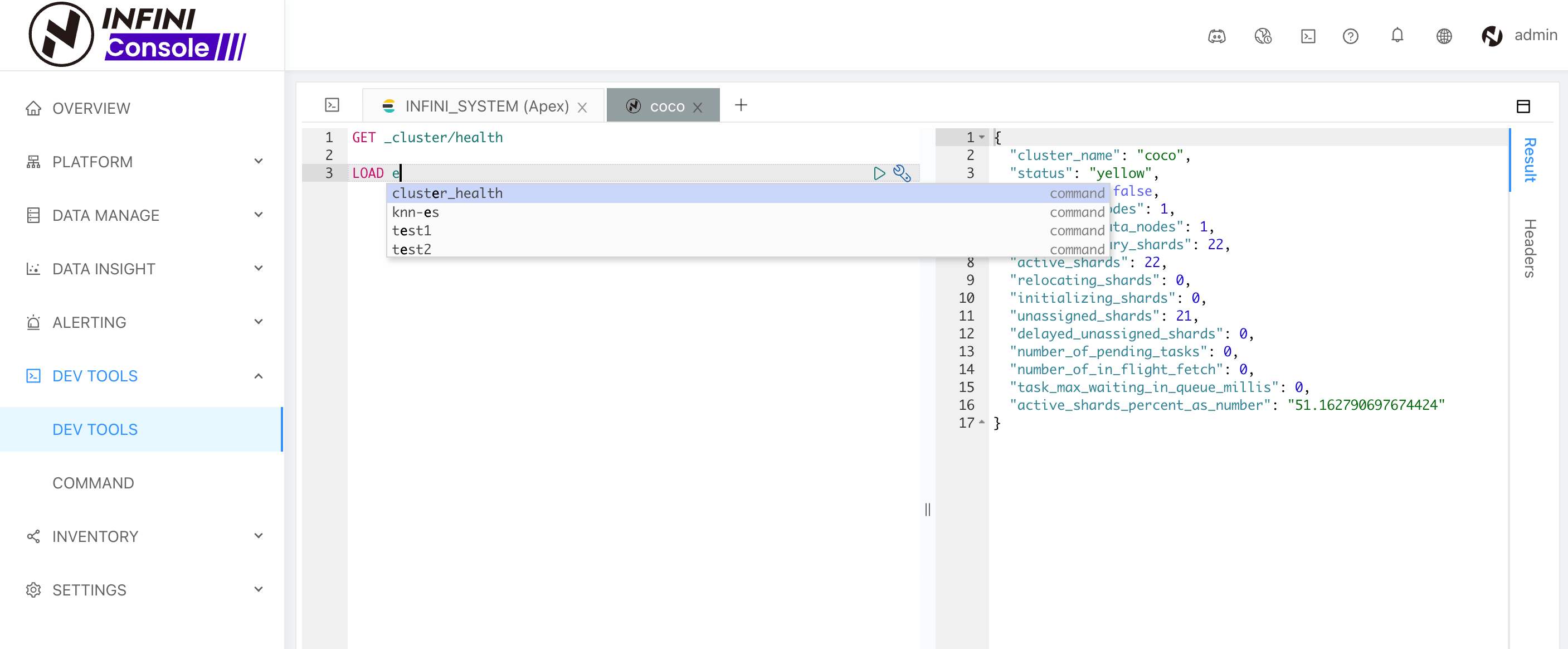
Task: Click the editor pane splitter handle
Action: coord(927,509)
